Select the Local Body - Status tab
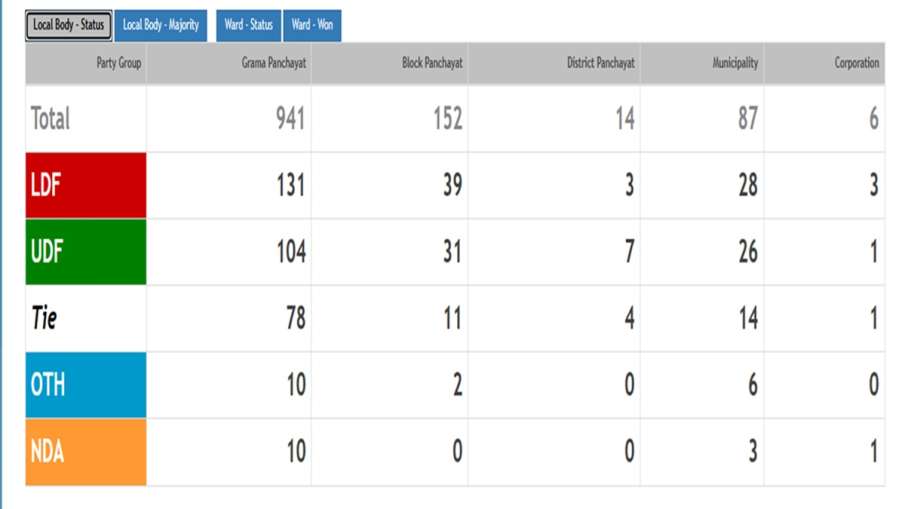The width and height of the screenshot is (905, 509). 68,25
